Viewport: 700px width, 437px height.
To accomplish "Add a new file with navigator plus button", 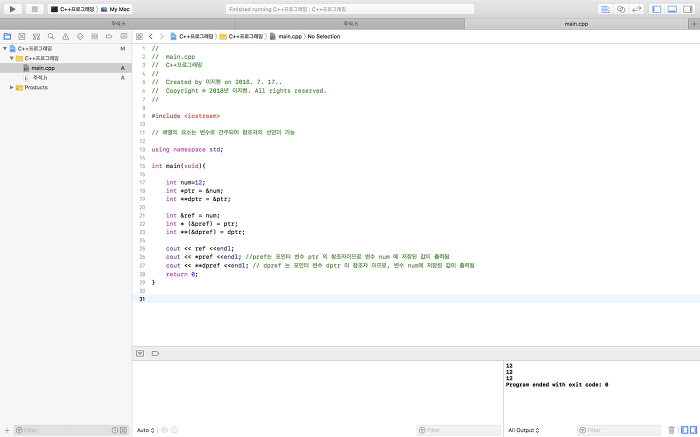I will click(x=7, y=430).
